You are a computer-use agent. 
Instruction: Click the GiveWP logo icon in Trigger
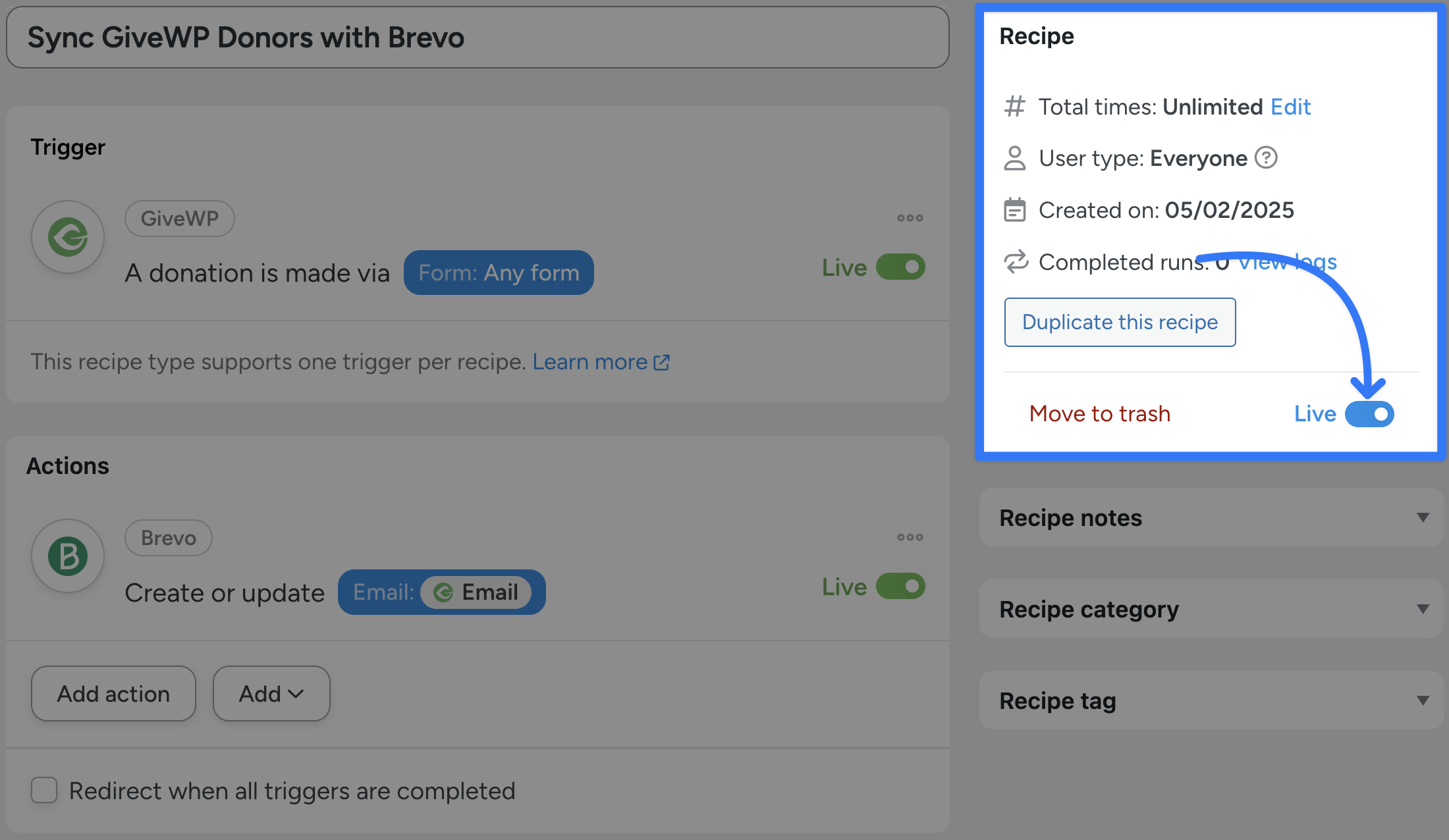pyautogui.click(x=68, y=237)
